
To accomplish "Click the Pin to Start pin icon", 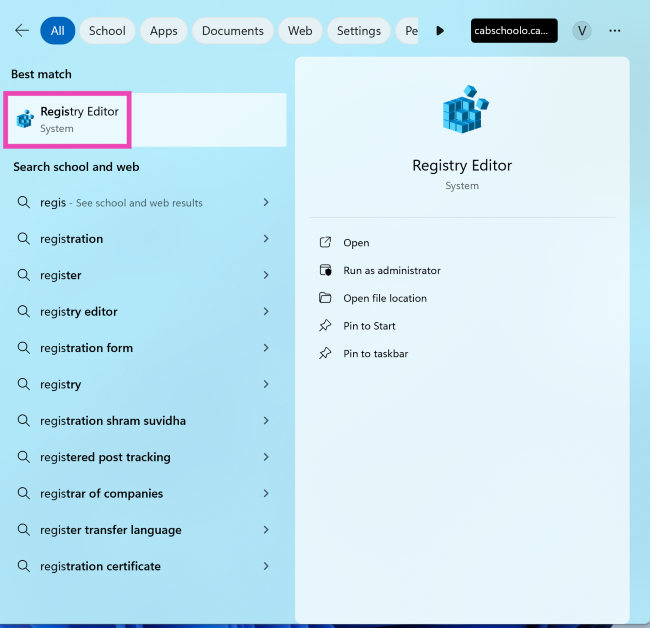I will (324, 326).
